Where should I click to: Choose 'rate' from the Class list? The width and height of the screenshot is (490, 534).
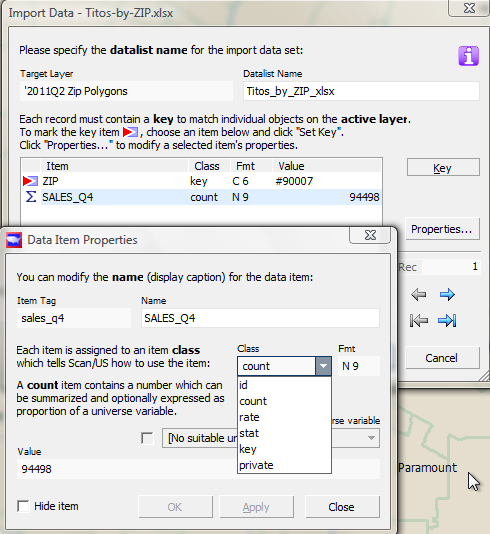[284, 417]
